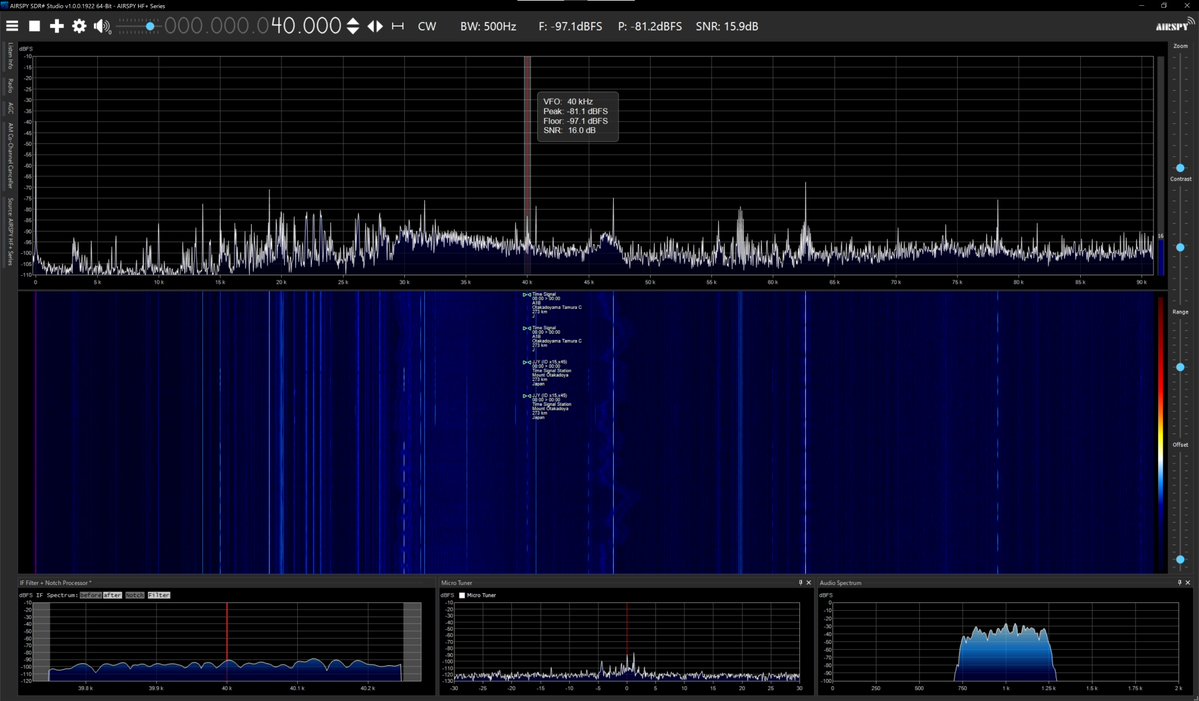Viewport: 1199px width, 701px height.
Task: Click the BW: 500Hz bandwidth readout
Action: [488, 26]
